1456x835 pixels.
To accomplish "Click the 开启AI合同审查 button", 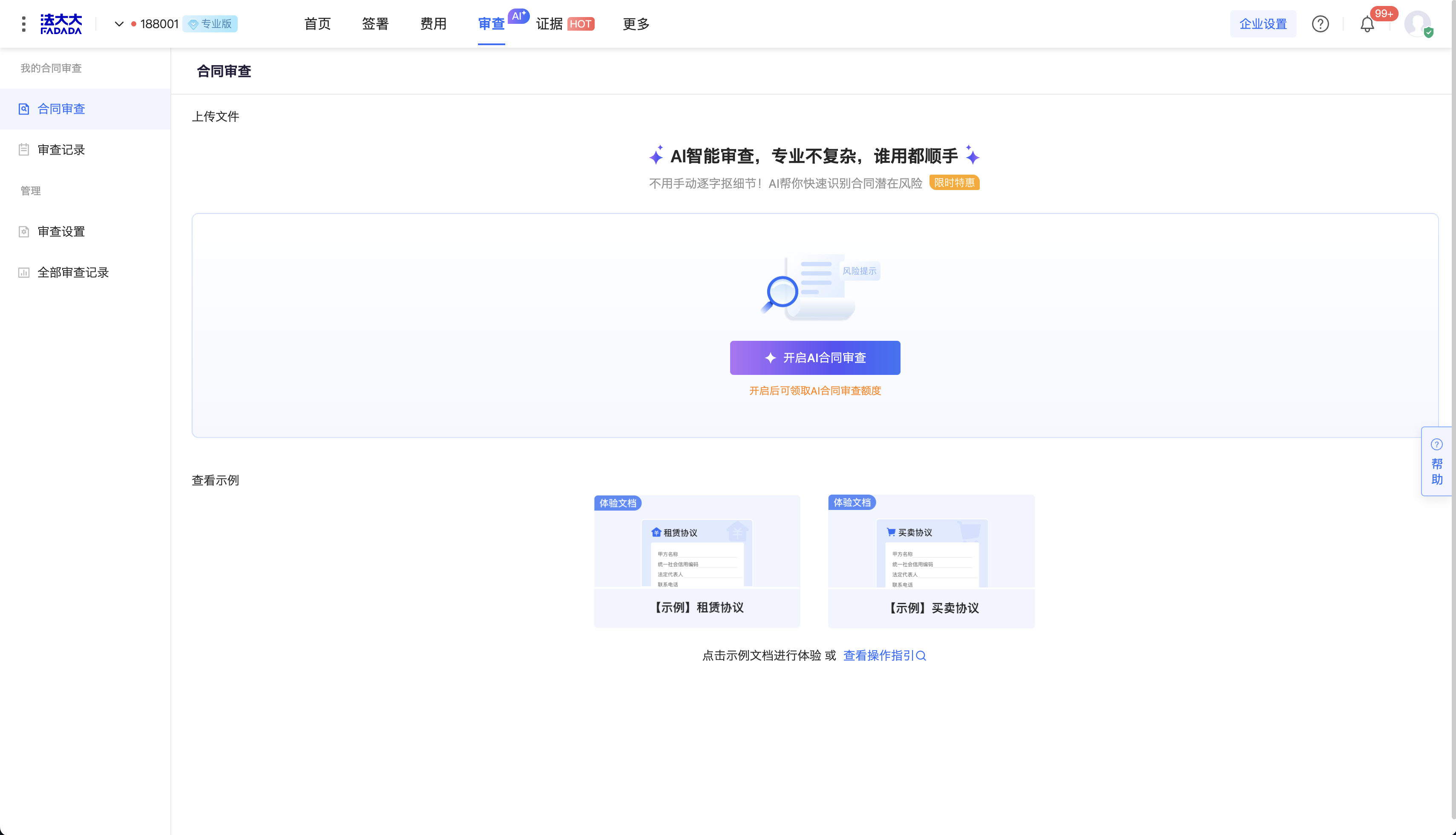I will [x=815, y=358].
